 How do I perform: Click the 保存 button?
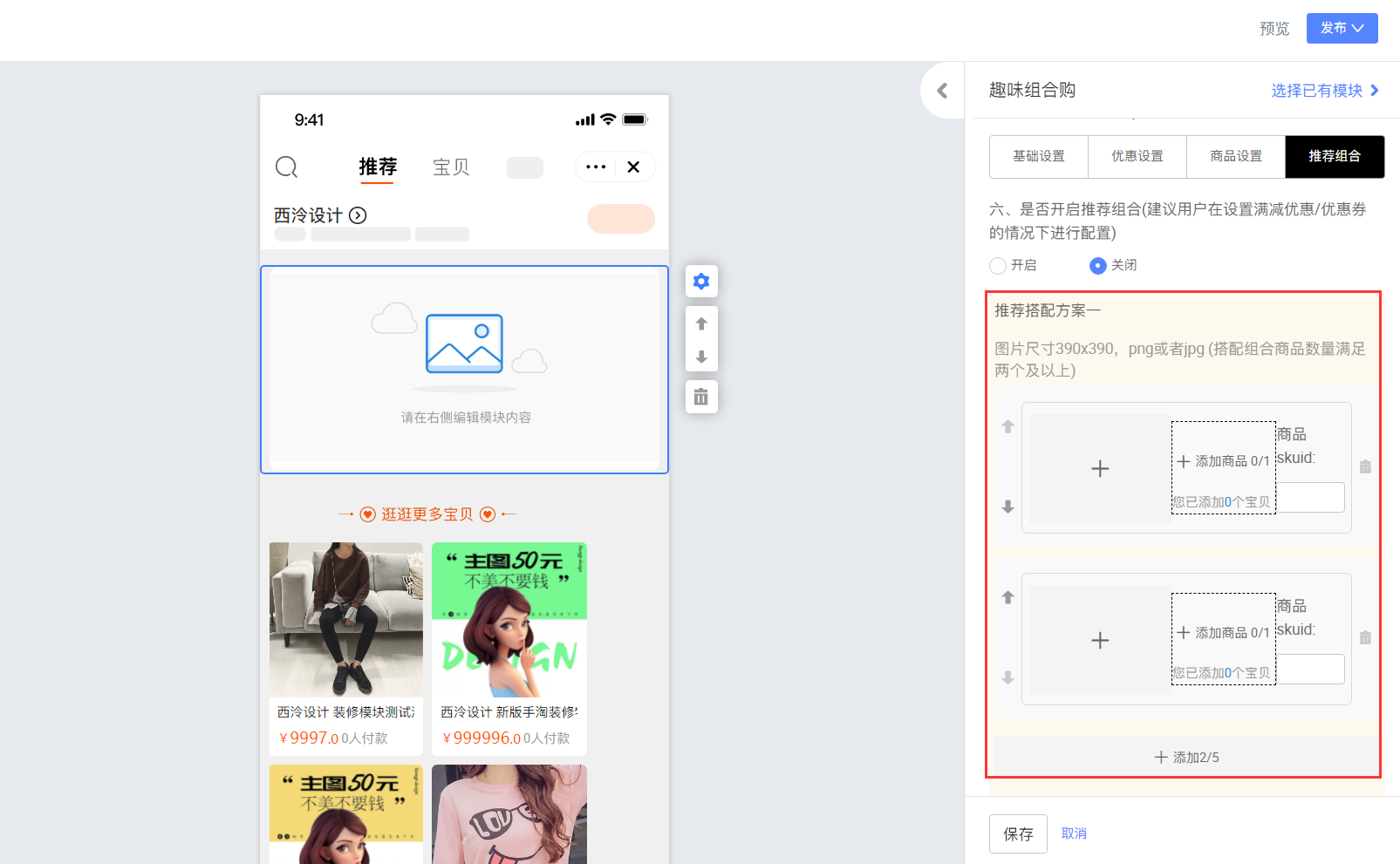point(1018,834)
